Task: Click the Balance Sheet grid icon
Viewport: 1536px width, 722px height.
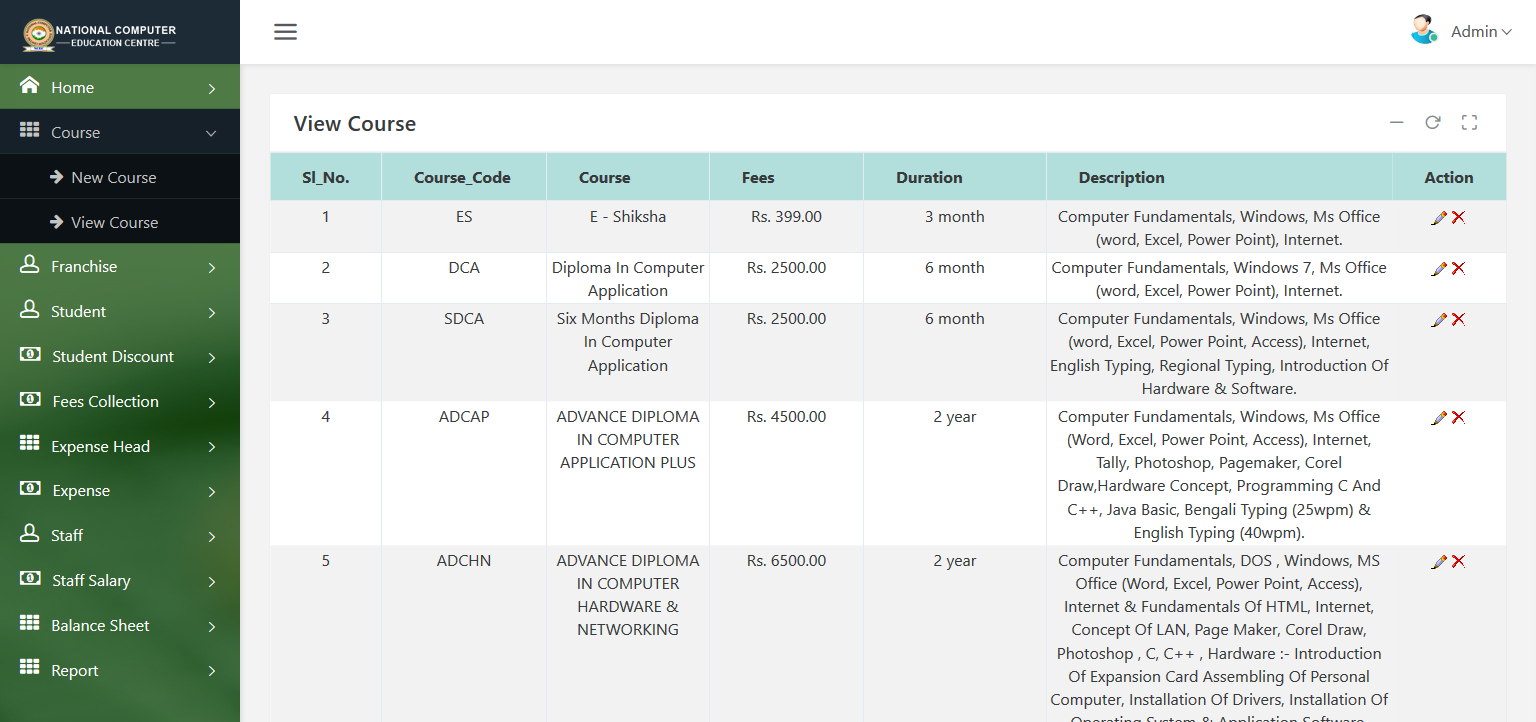Action: (30, 624)
